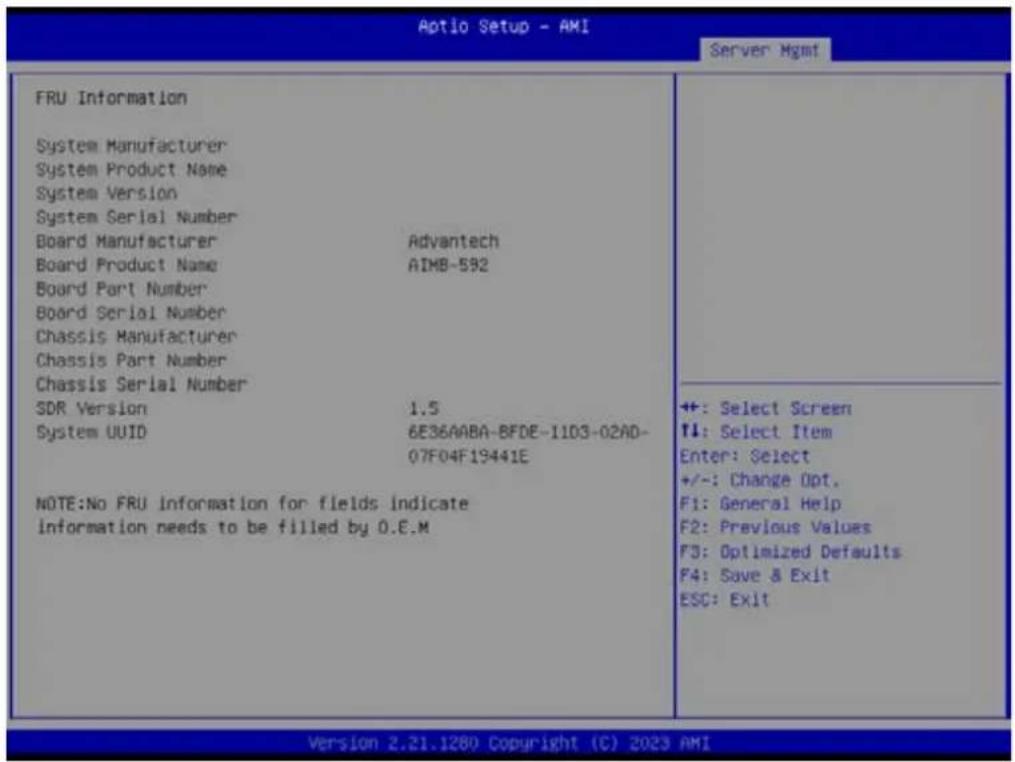The height and width of the screenshot is (762, 1015).
Task: Click the 'filled by O.E.M' note line
Action: click(x=233, y=527)
